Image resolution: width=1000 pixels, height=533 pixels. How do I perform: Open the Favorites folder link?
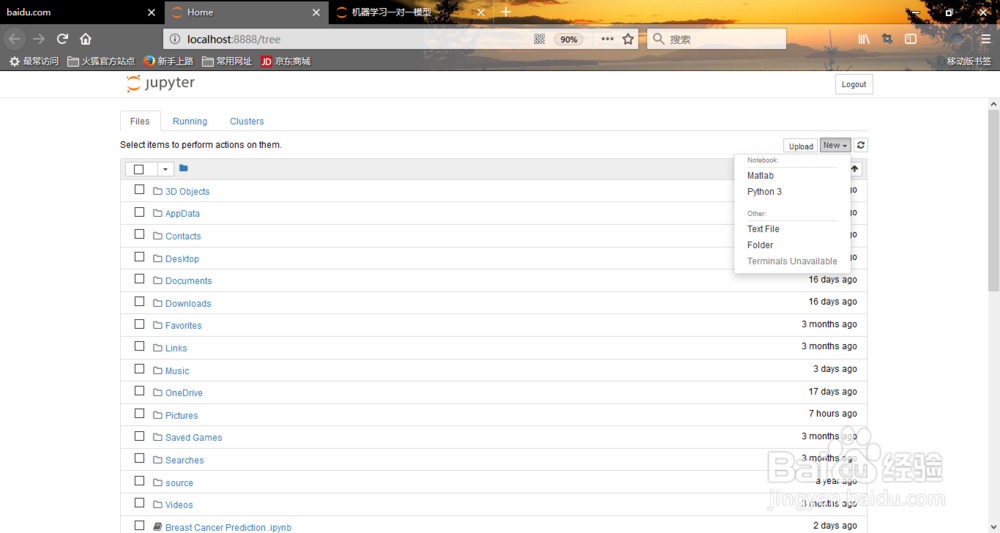(183, 325)
